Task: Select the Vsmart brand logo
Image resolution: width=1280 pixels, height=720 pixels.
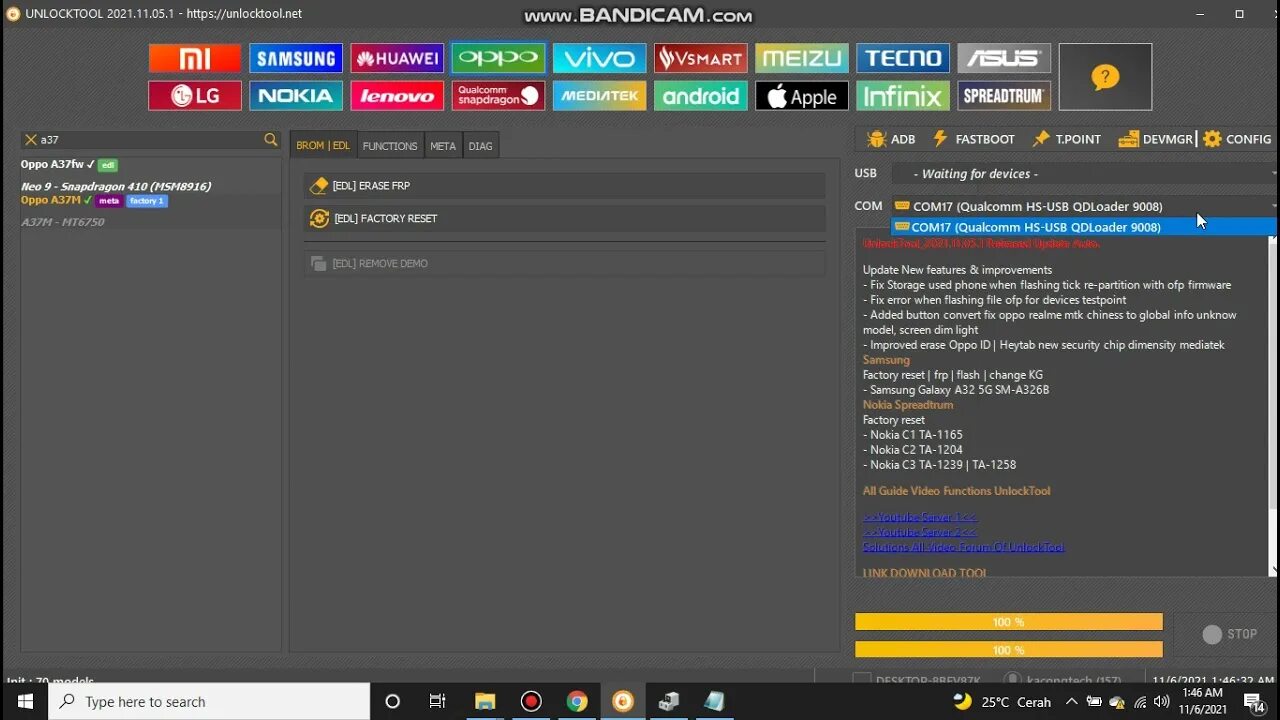Action: [x=700, y=58]
